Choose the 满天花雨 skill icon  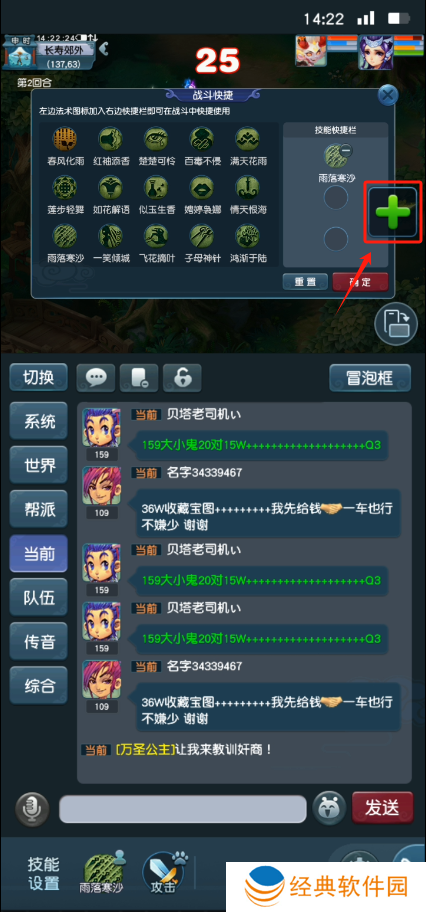click(x=247, y=139)
